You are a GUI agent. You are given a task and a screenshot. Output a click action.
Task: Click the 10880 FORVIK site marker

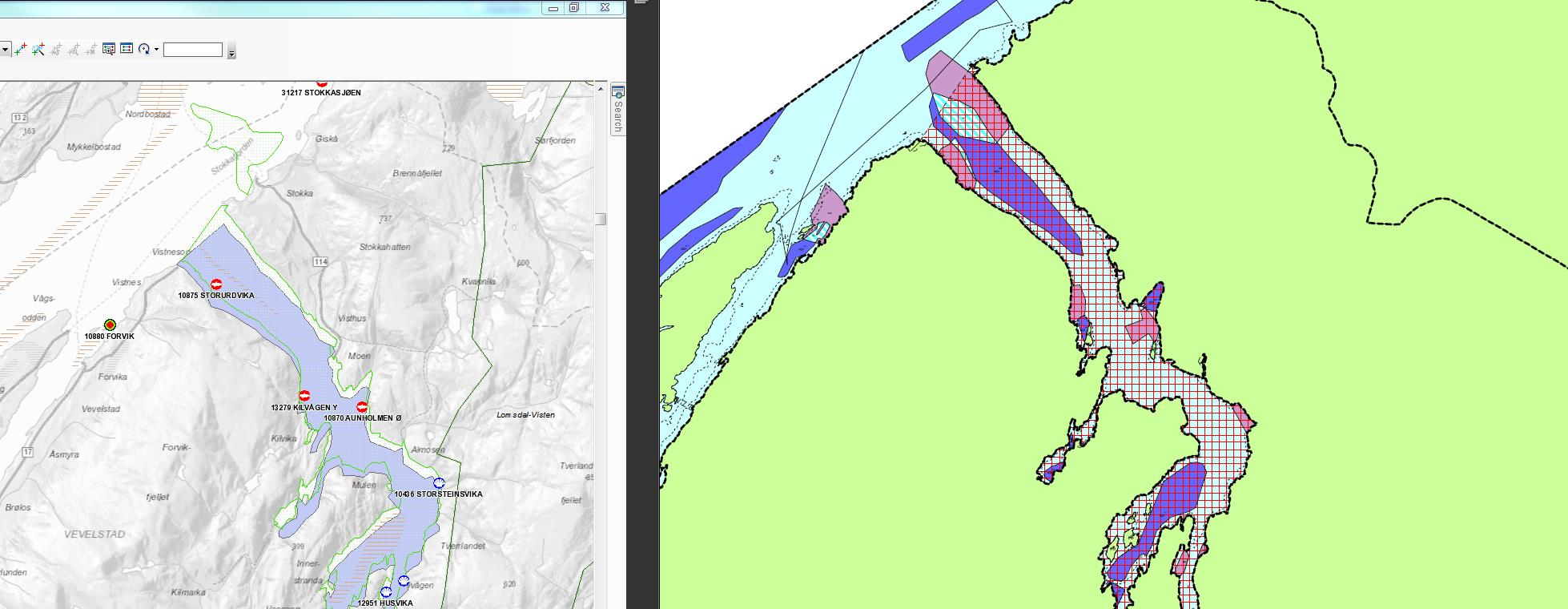[111, 325]
